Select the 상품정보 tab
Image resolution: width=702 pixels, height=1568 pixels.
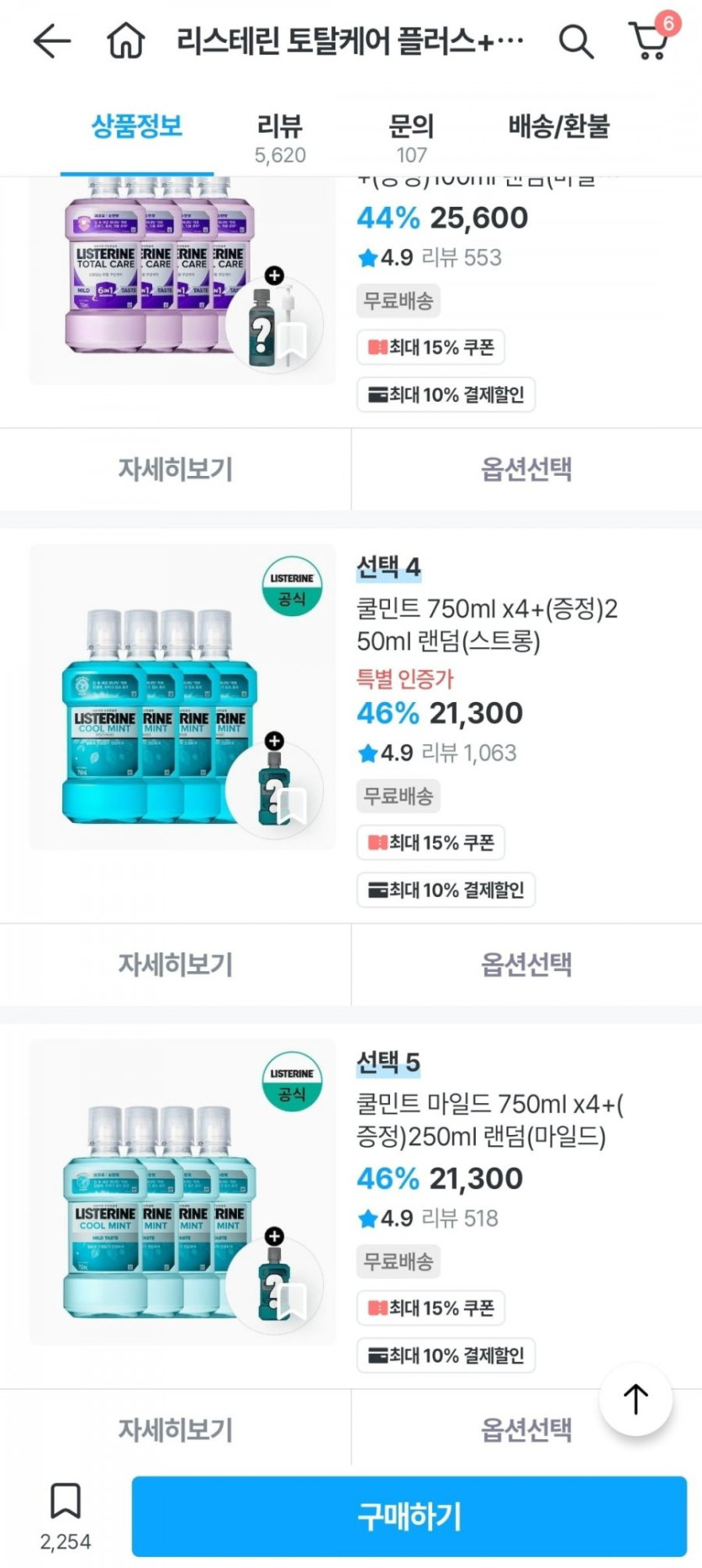(137, 127)
